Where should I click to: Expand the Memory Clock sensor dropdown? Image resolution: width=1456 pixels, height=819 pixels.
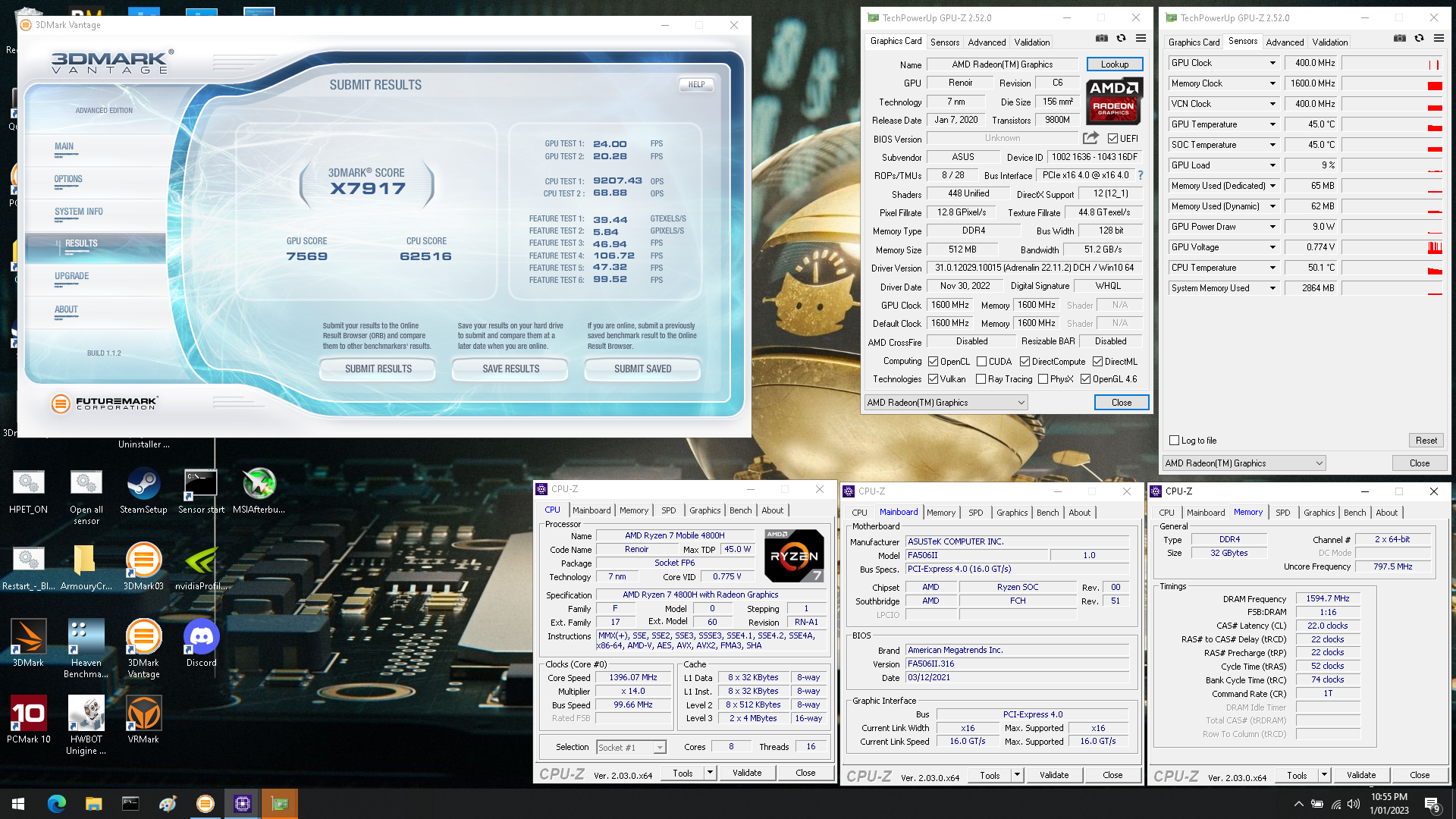point(1272,83)
